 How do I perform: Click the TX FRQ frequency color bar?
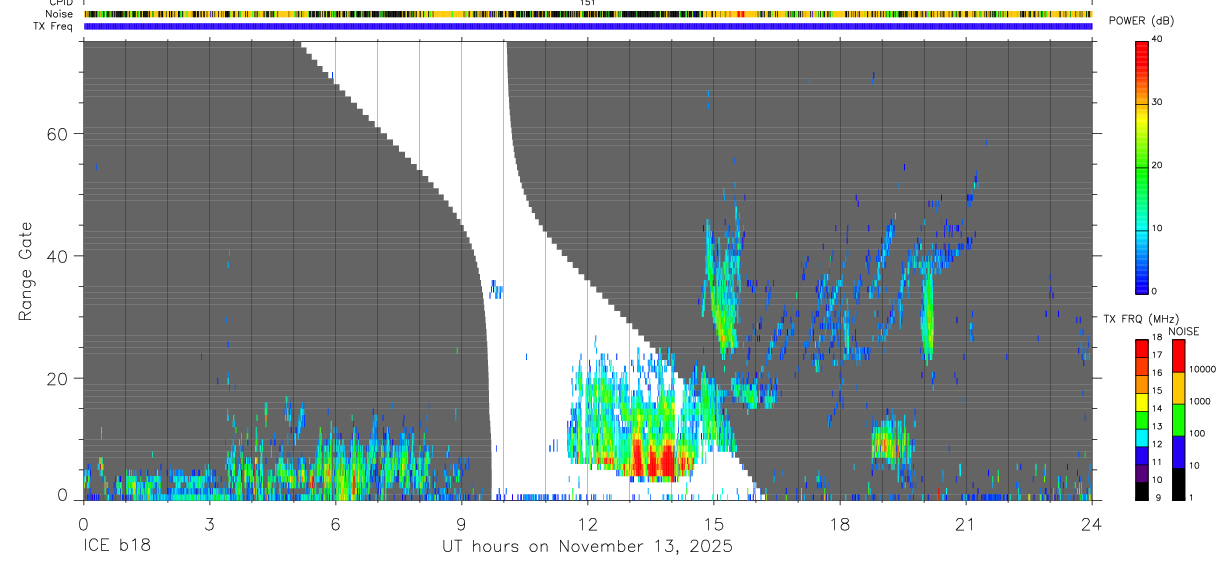pos(1141,419)
